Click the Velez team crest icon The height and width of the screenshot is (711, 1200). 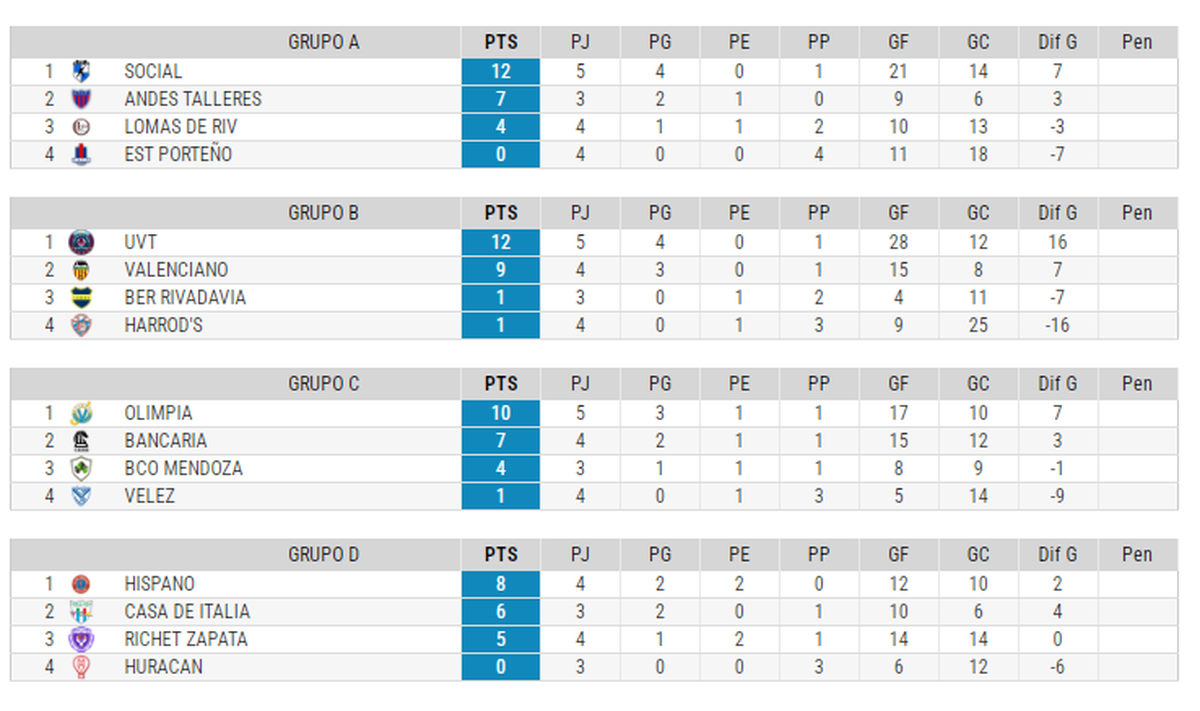(x=81, y=496)
